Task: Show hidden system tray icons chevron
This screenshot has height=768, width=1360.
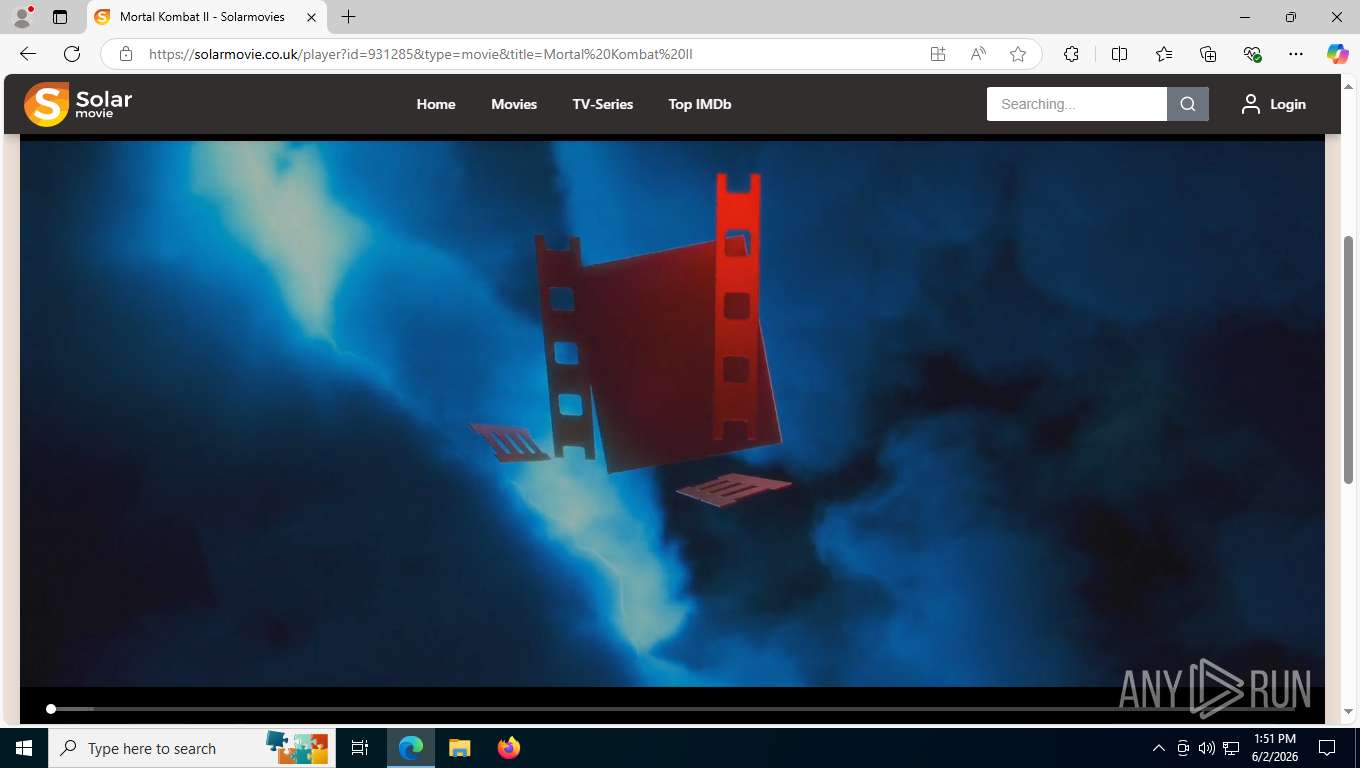Action: 1159,748
